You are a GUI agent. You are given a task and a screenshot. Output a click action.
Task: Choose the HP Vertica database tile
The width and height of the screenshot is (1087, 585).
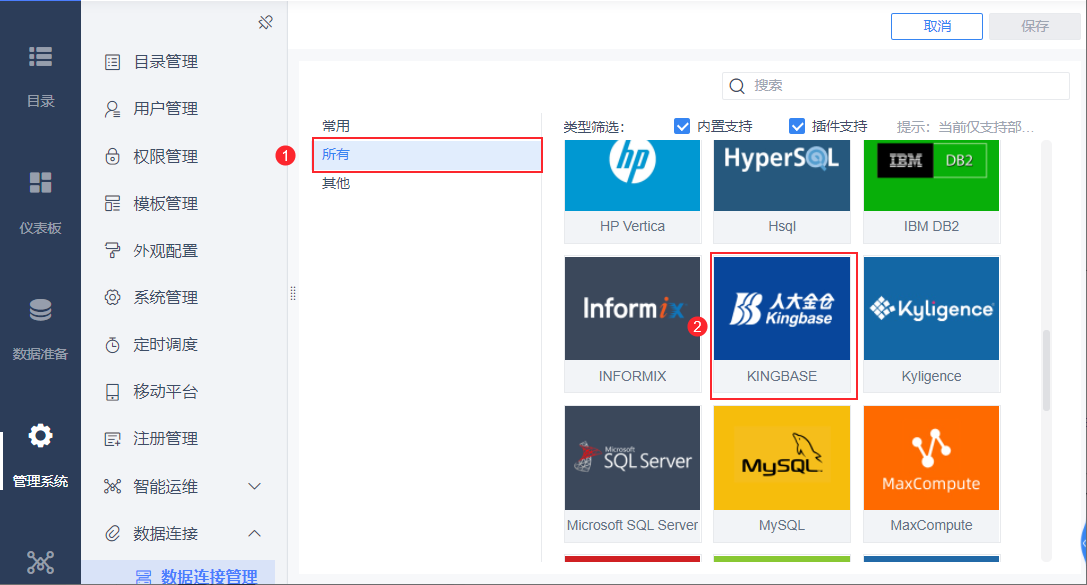632,191
